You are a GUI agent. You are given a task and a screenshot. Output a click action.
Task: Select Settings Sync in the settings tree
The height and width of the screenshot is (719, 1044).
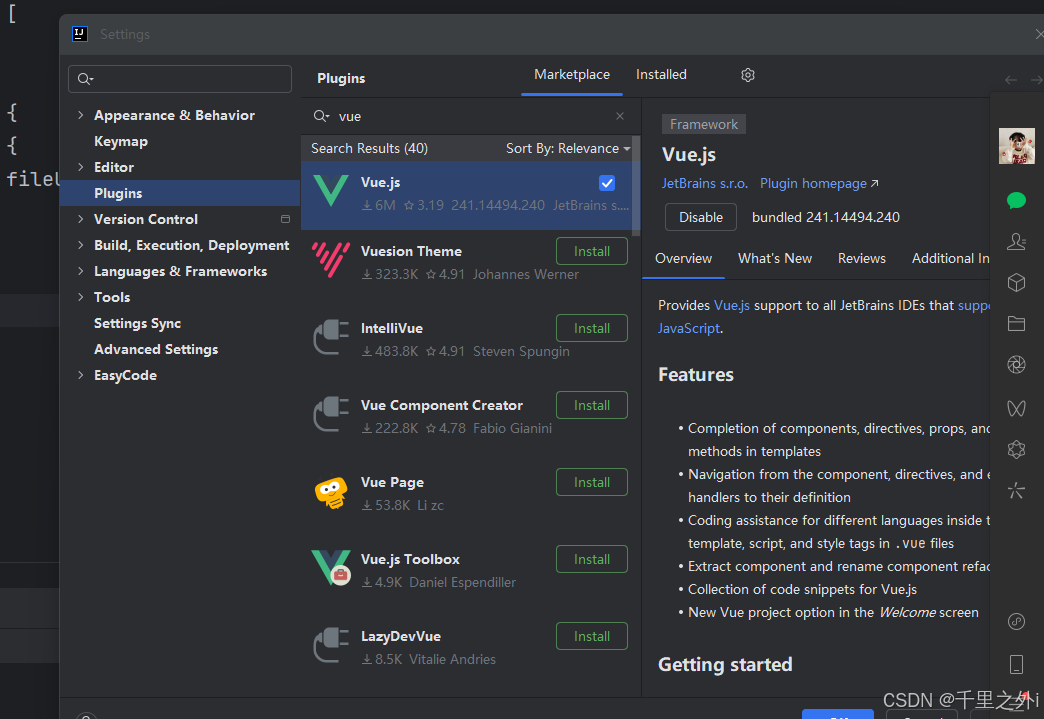point(137,323)
